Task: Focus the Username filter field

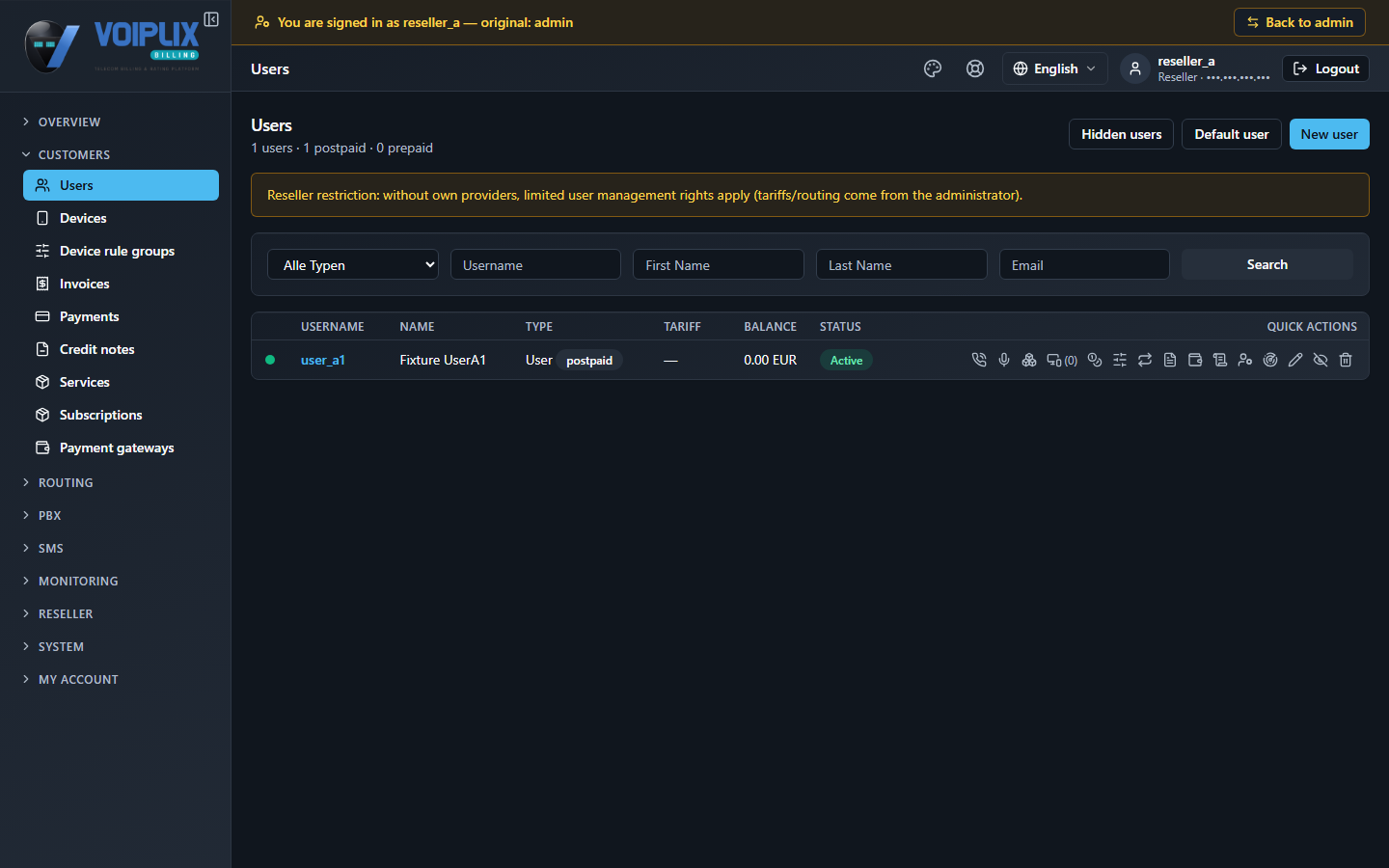Action: point(535,264)
